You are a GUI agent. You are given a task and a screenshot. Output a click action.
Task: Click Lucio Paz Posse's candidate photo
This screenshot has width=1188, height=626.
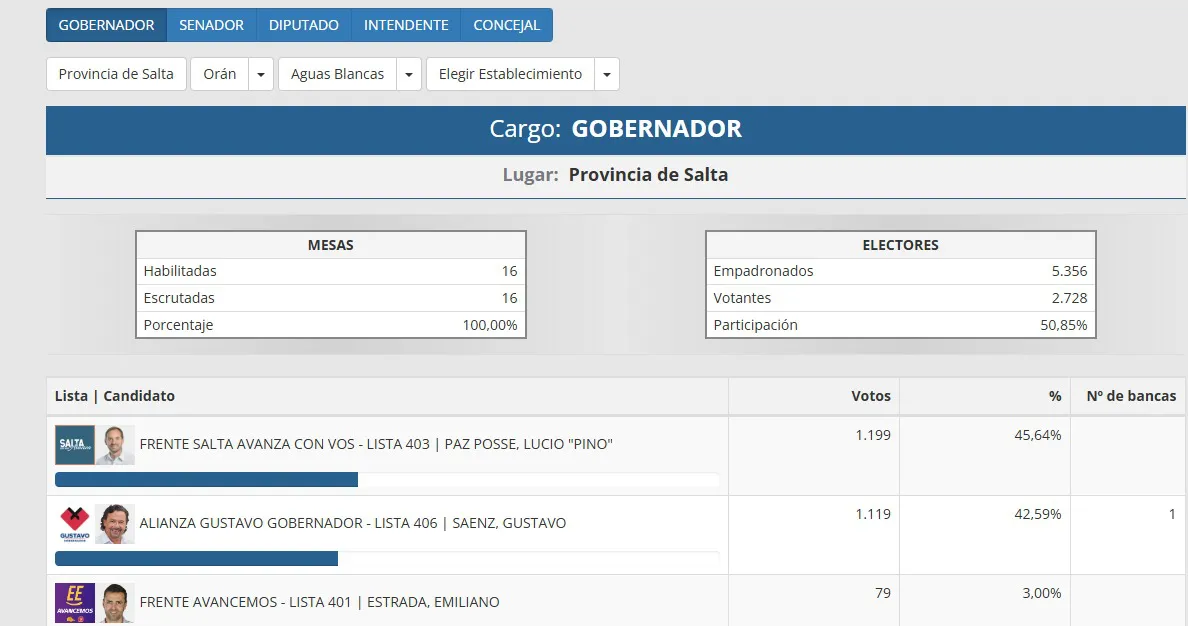click(x=117, y=443)
